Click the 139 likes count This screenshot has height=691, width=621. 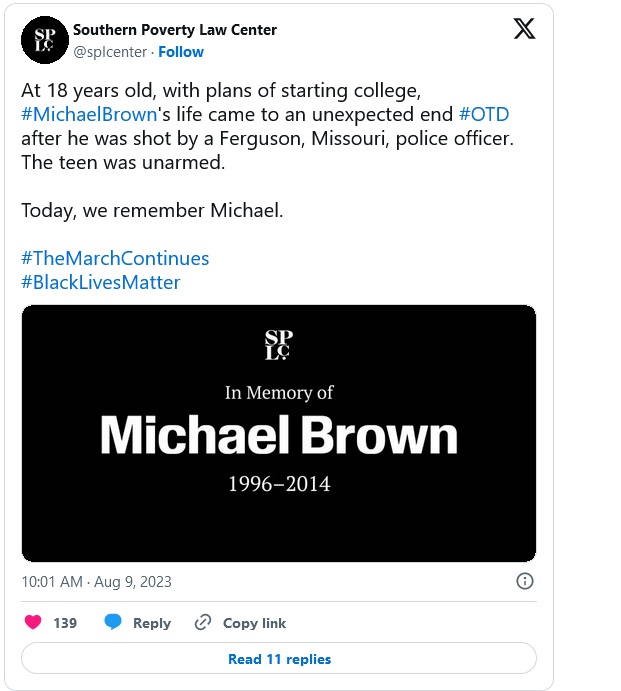[65, 623]
